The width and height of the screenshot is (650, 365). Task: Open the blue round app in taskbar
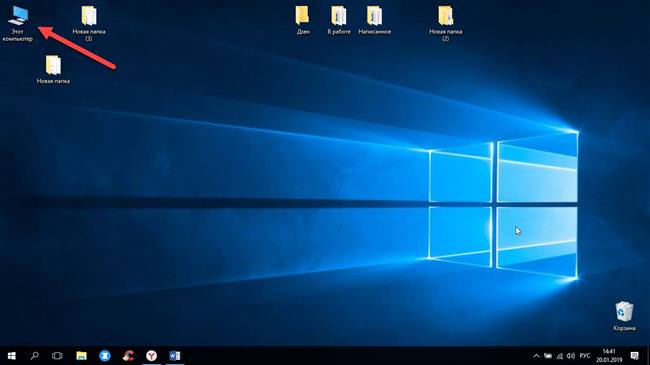tap(105, 356)
